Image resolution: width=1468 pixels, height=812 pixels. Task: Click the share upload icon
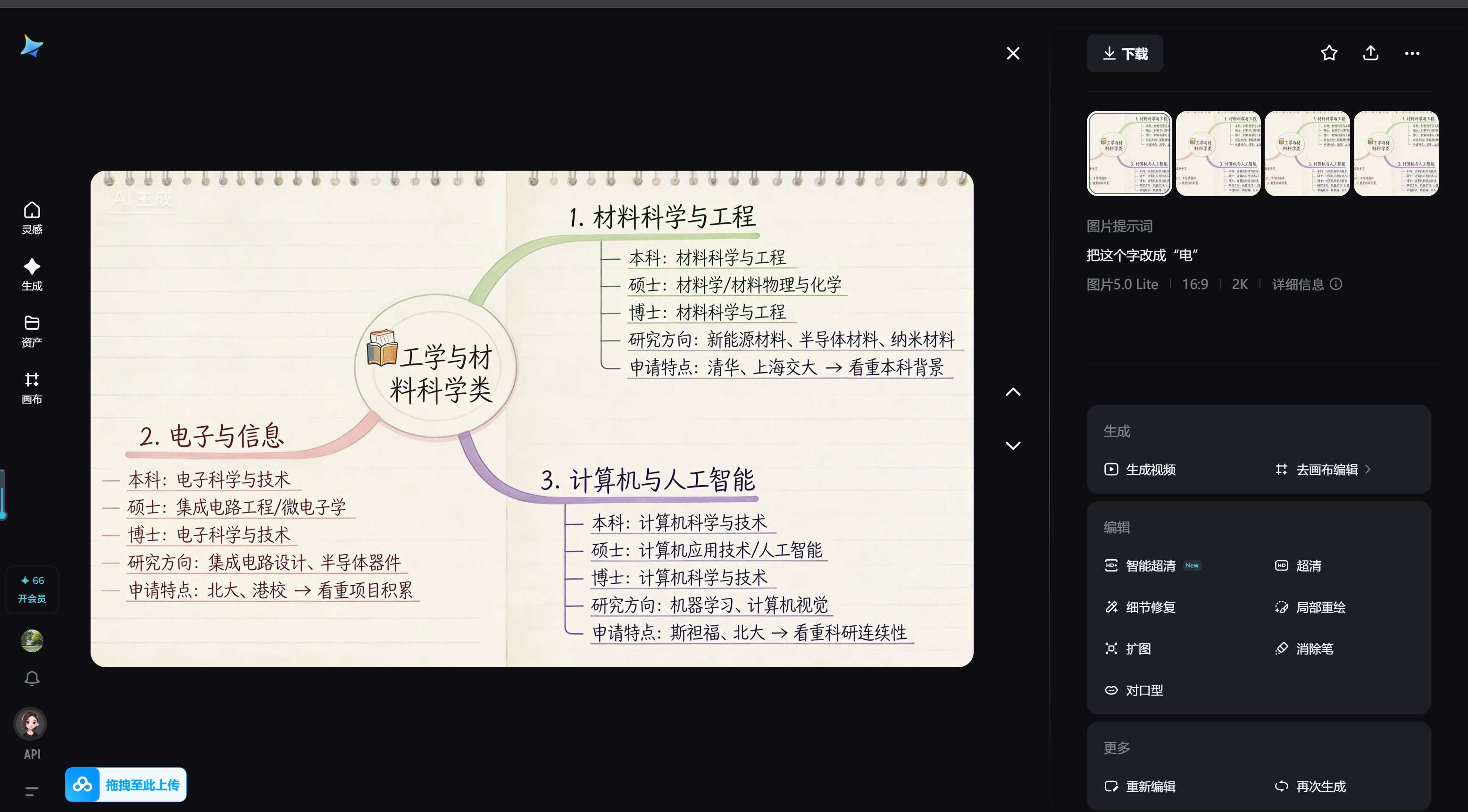pos(1370,53)
